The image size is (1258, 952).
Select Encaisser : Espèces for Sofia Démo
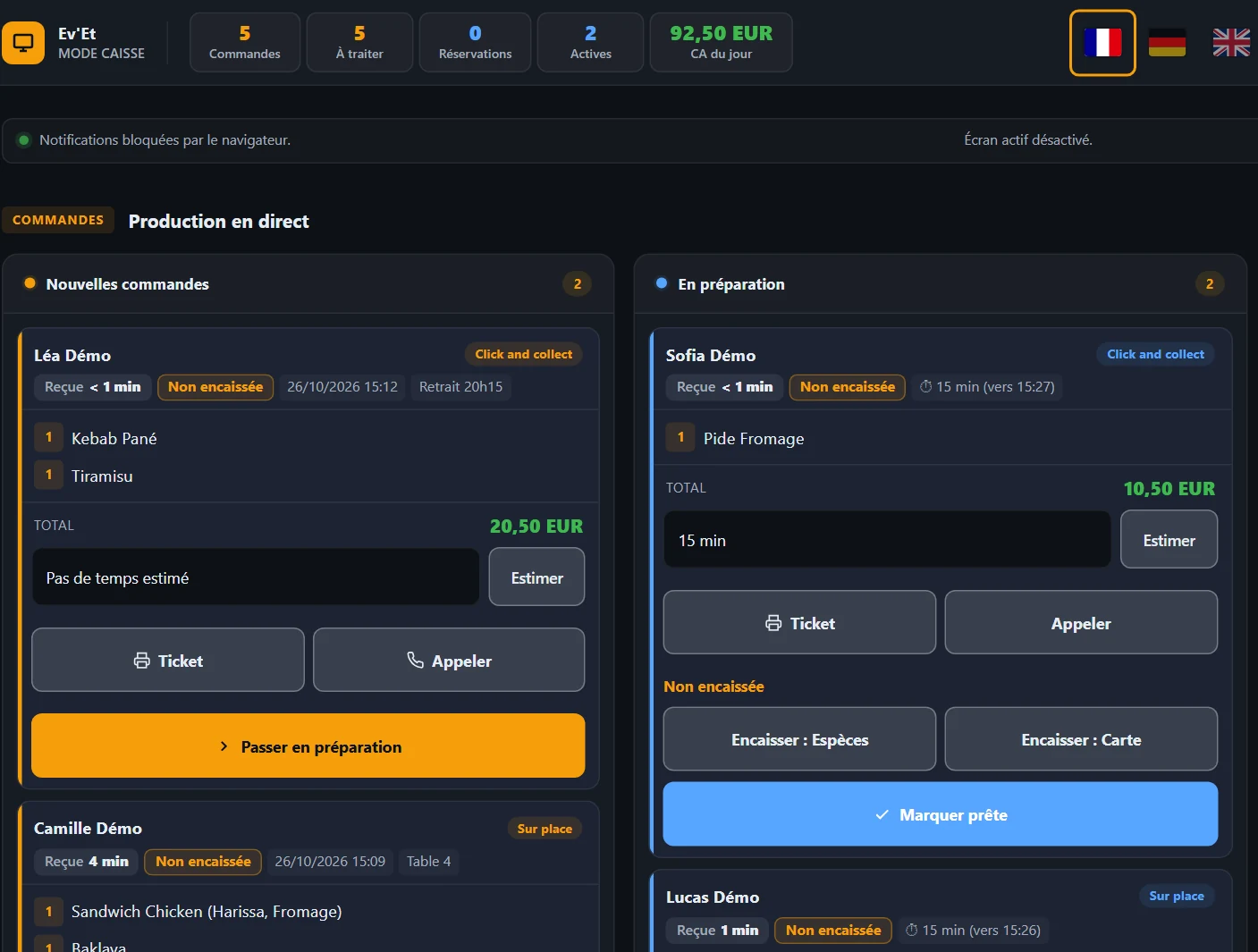click(x=799, y=738)
